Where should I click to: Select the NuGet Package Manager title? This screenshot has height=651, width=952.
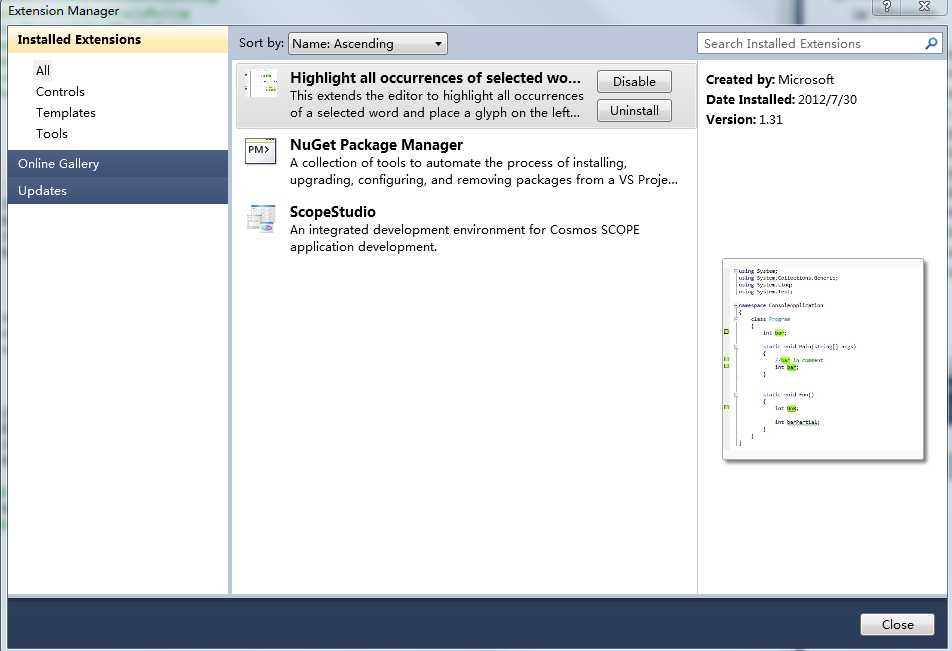tap(376, 145)
